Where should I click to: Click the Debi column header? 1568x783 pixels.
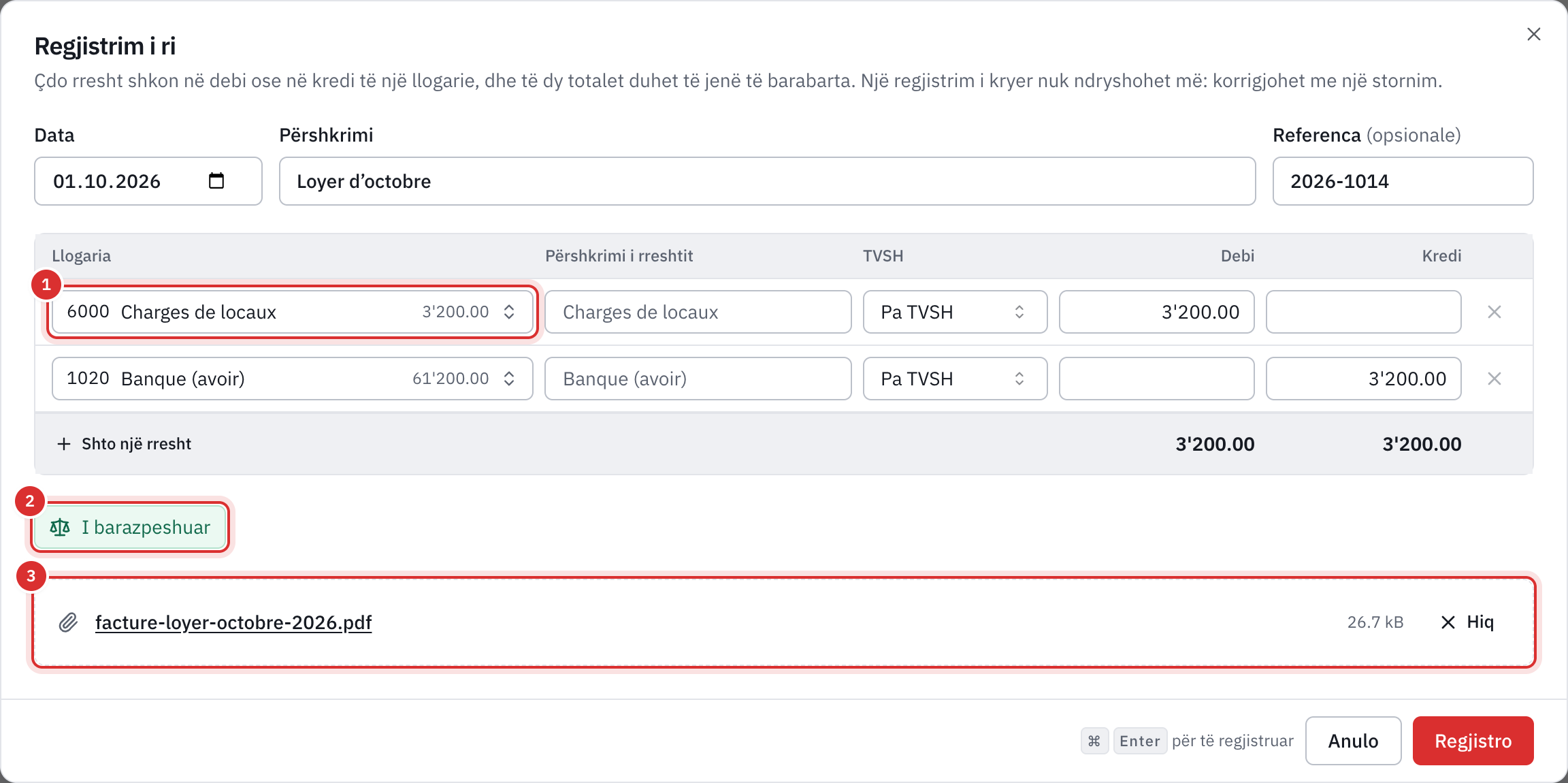tap(1237, 256)
